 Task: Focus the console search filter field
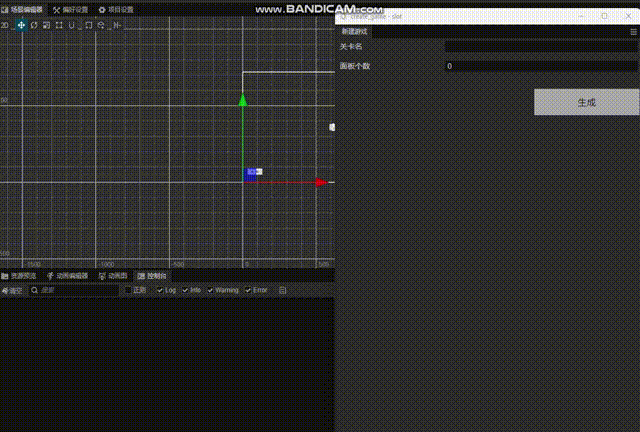pos(74,290)
